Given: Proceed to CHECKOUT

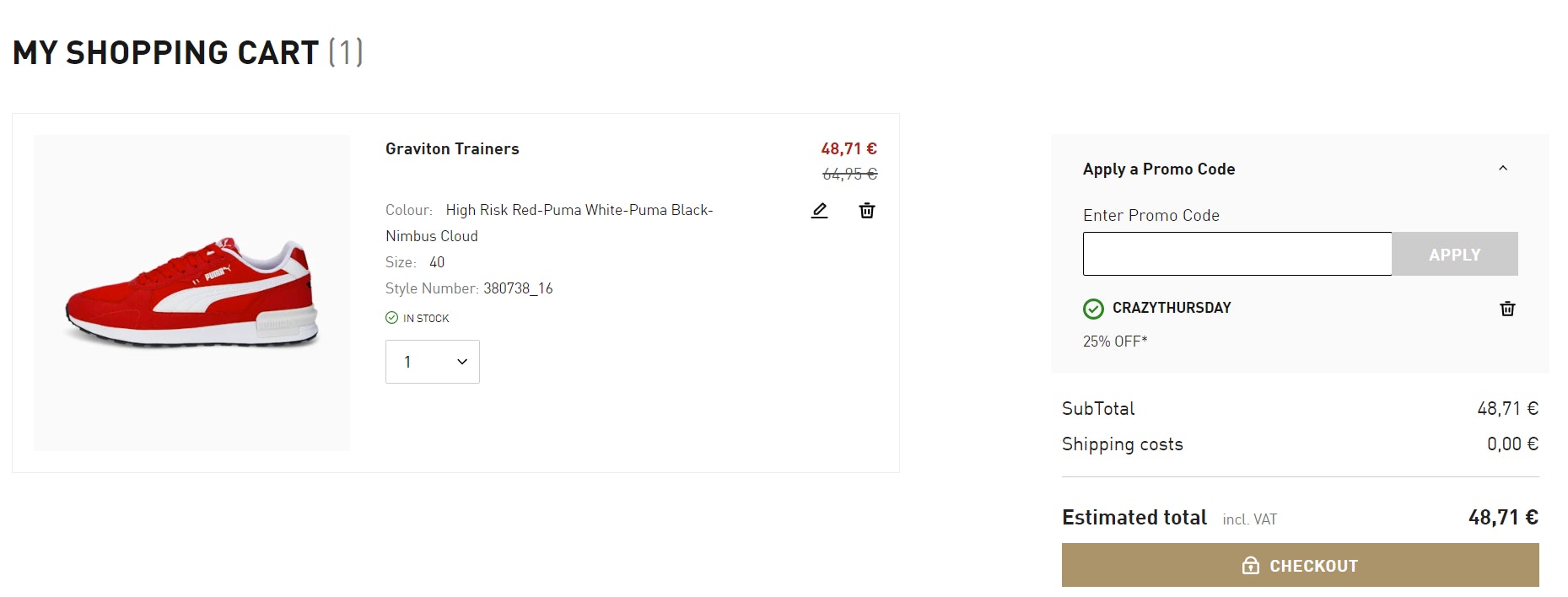Looking at the screenshot, I should point(1300,565).
